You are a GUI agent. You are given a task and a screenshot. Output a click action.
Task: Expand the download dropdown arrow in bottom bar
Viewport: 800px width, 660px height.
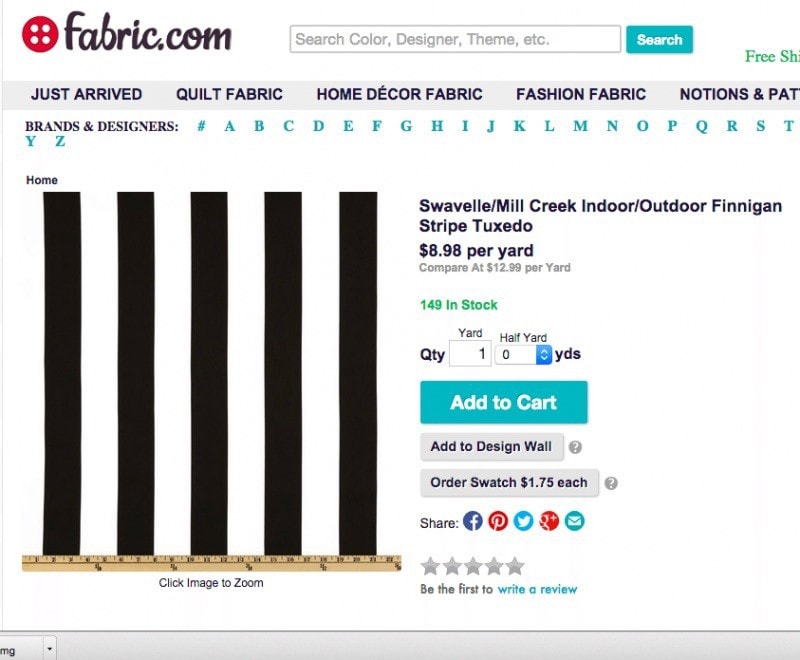point(49,649)
